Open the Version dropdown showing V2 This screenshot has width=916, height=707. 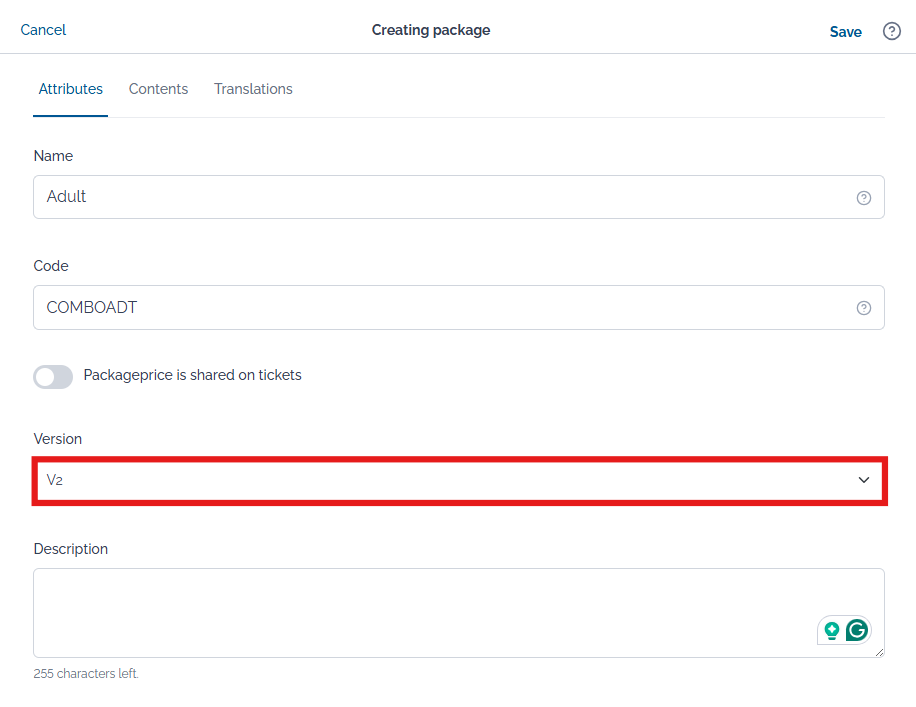[x=459, y=480]
